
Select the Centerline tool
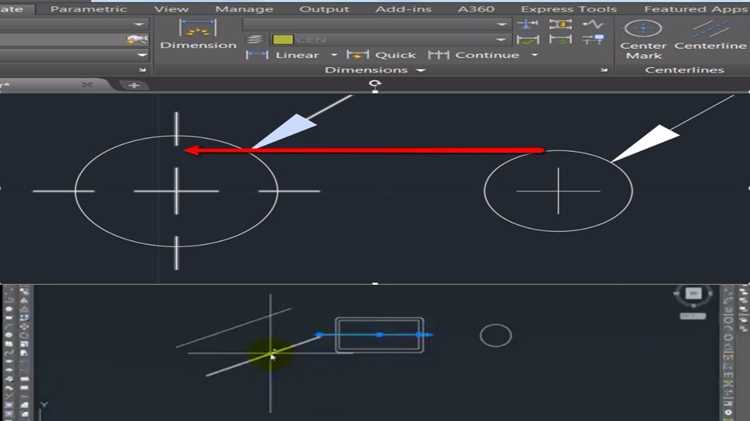coord(710,34)
